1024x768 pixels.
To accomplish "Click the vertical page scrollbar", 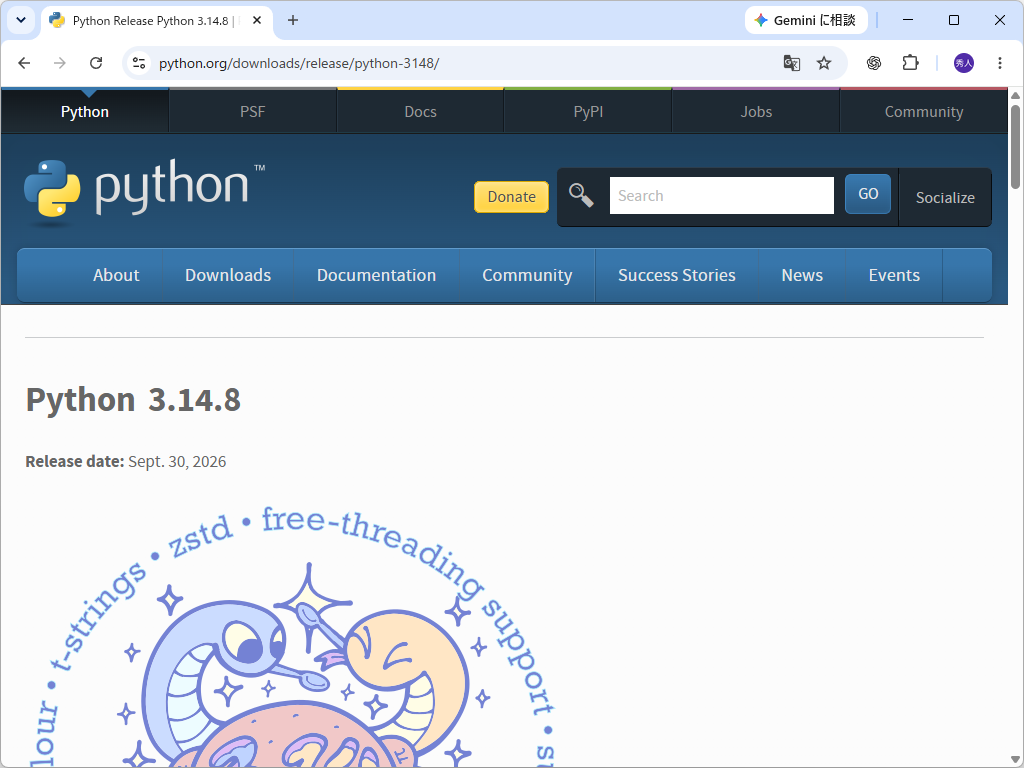I will click(x=1015, y=146).
